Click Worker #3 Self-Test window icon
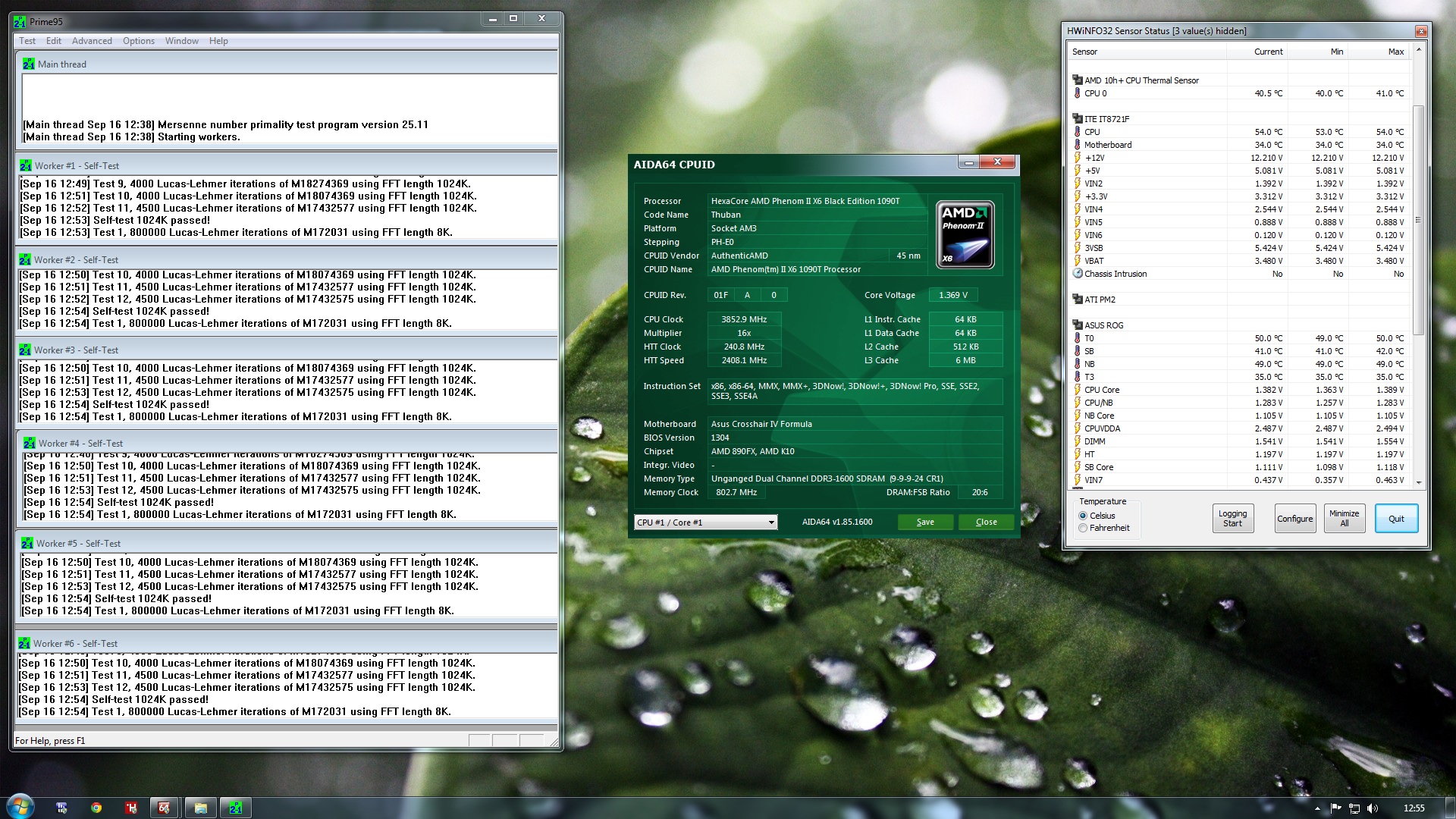Image resolution: width=1456 pixels, height=819 pixels. (26, 350)
